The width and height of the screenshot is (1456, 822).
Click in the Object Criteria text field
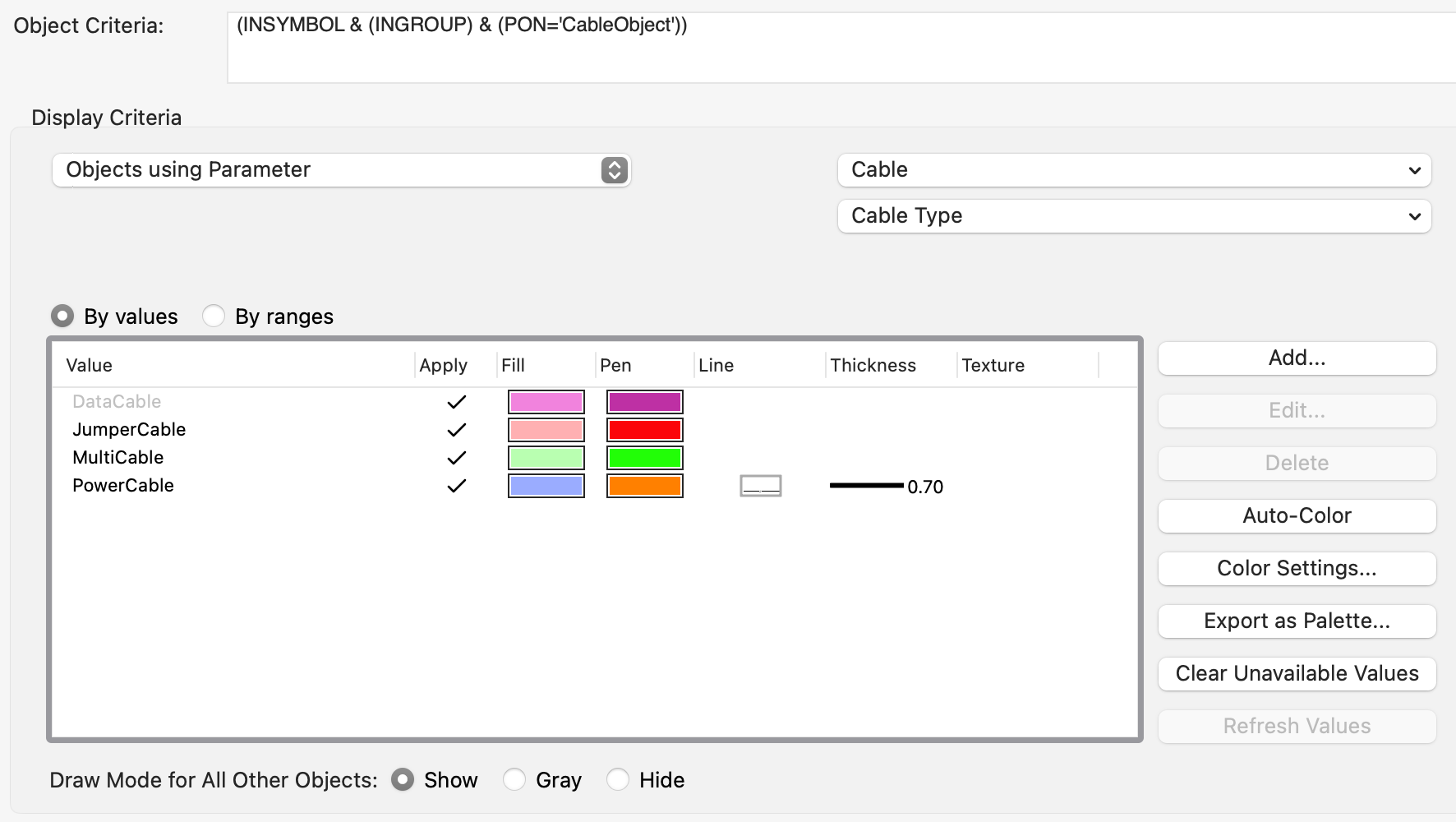838,48
